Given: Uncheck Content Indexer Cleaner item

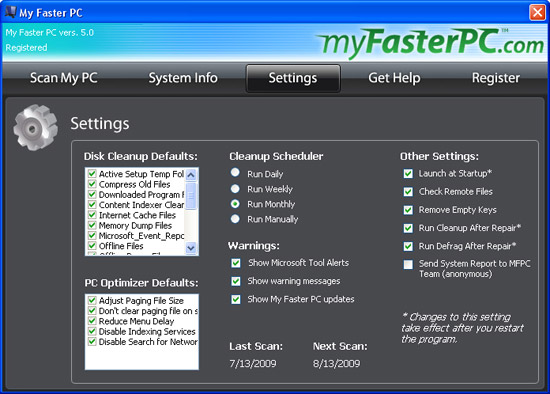Looking at the screenshot, I should coord(92,204).
